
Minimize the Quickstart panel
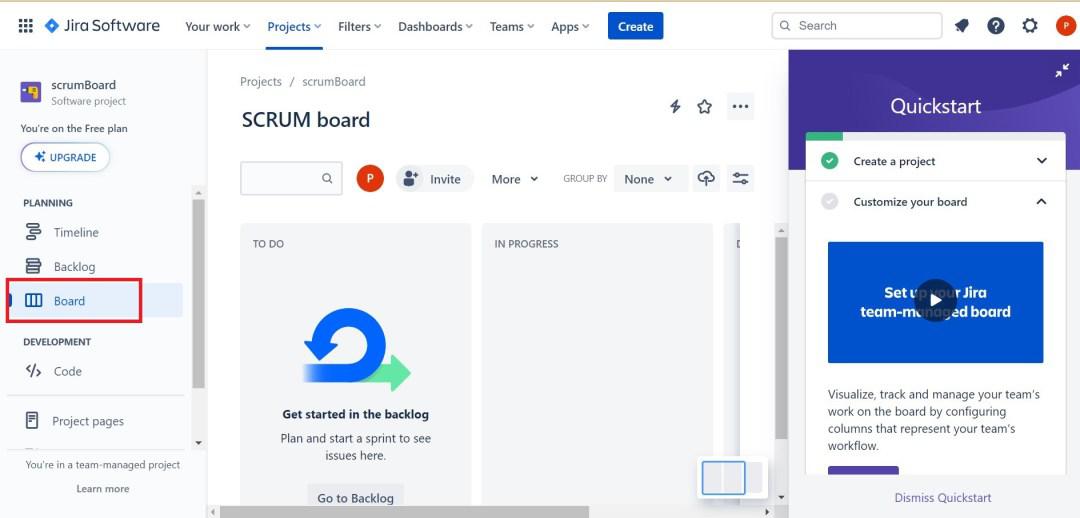pyautogui.click(x=1062, y=70)
